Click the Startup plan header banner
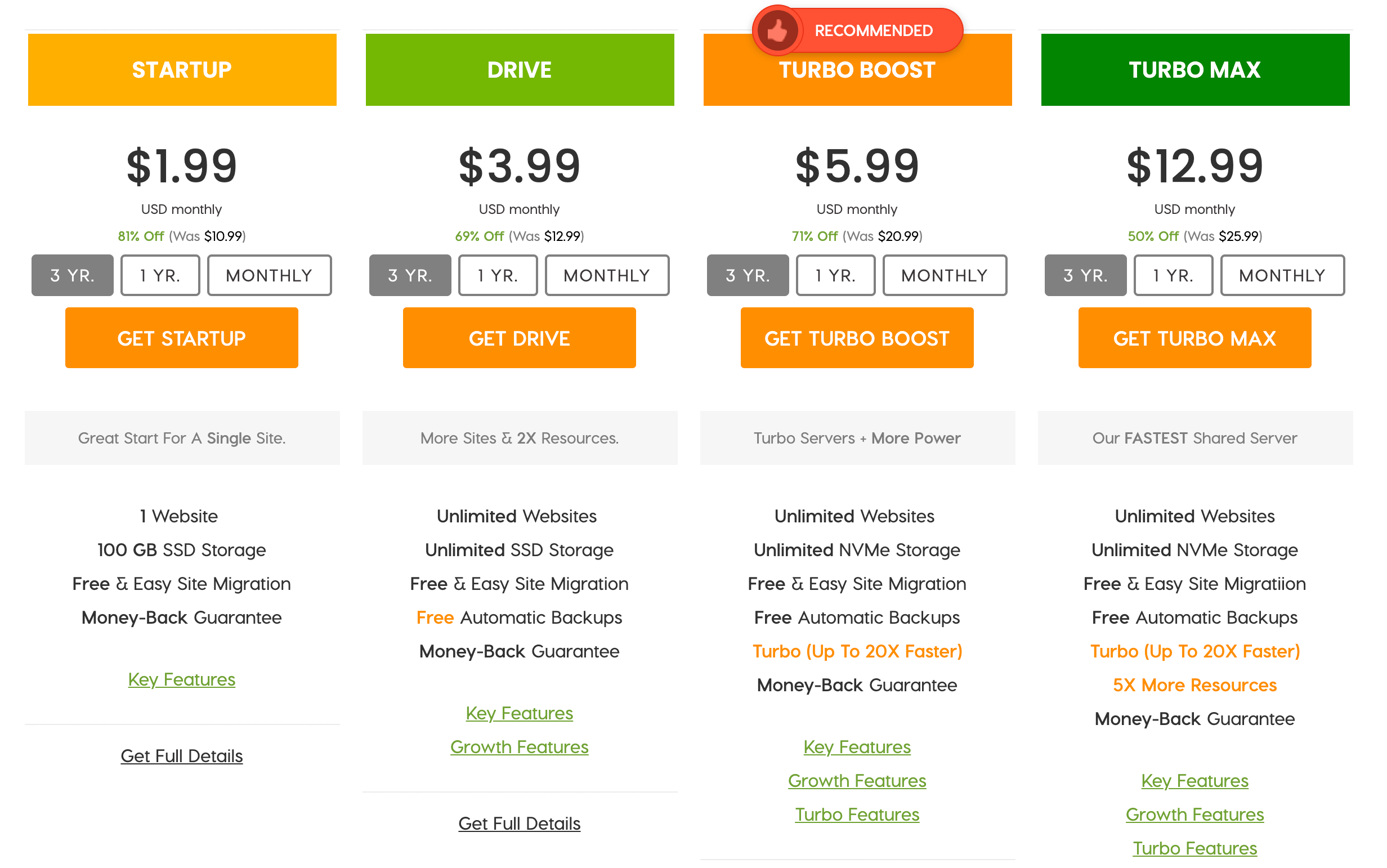The height and width of the screenshot is (868, 1387). point(182,70)
